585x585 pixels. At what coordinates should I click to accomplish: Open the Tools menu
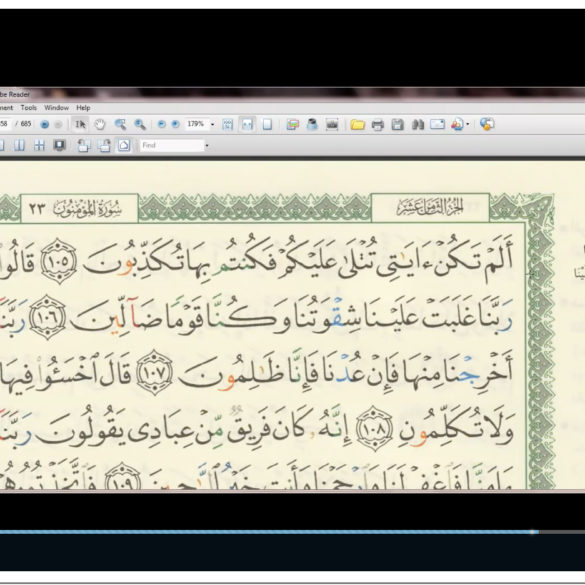tap(29, 108)
